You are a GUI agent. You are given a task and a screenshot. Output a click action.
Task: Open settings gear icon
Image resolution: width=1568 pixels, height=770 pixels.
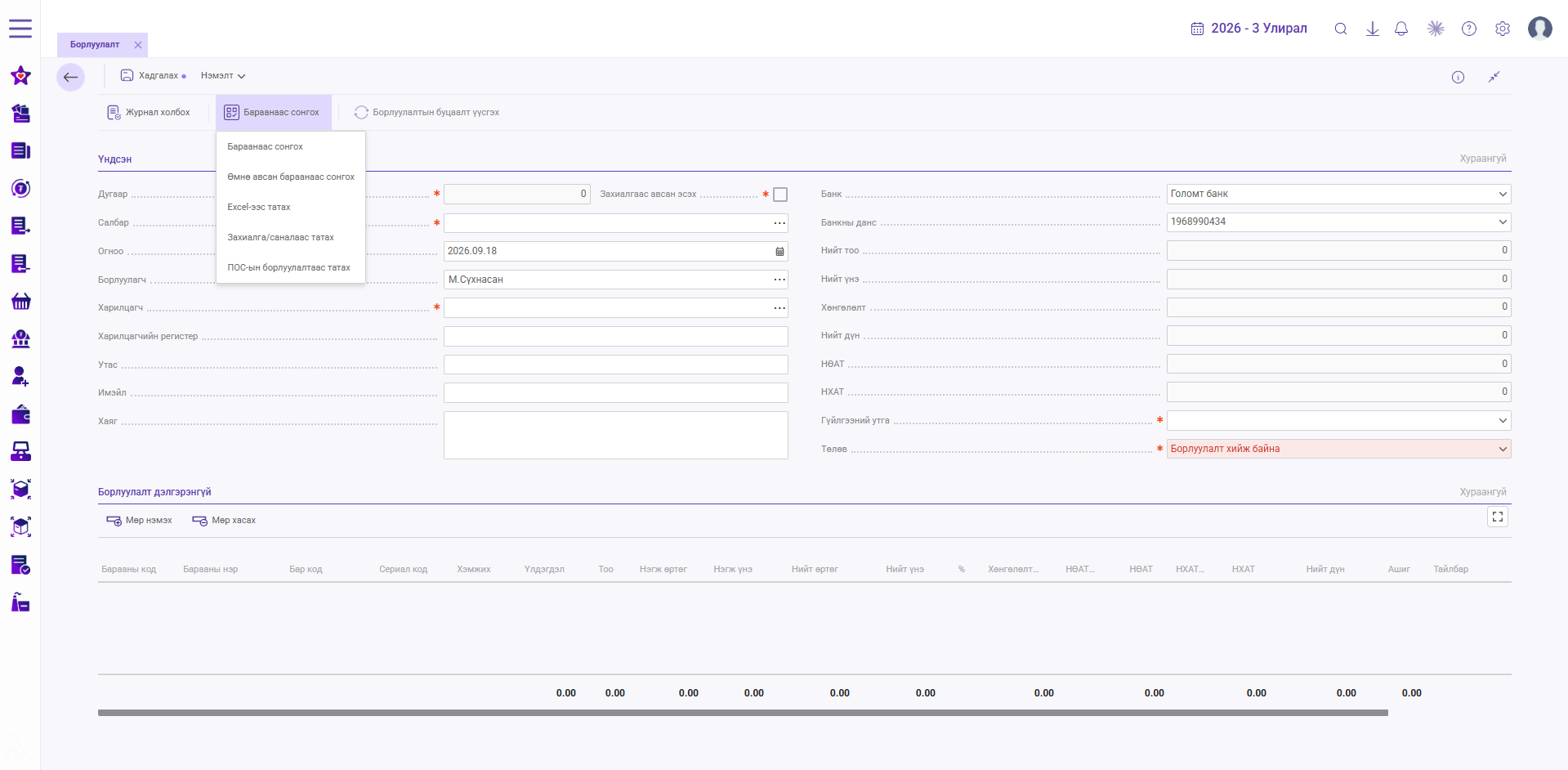coord(1503,29)
